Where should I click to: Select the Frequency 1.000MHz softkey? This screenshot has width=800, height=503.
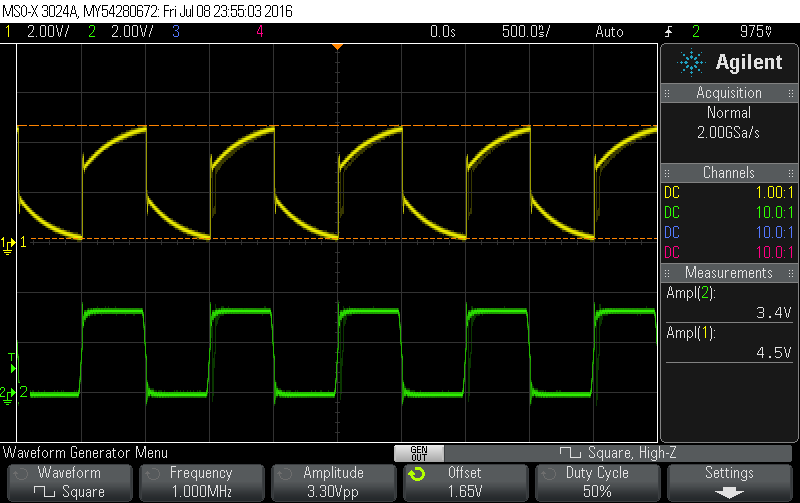coord(202,483)
